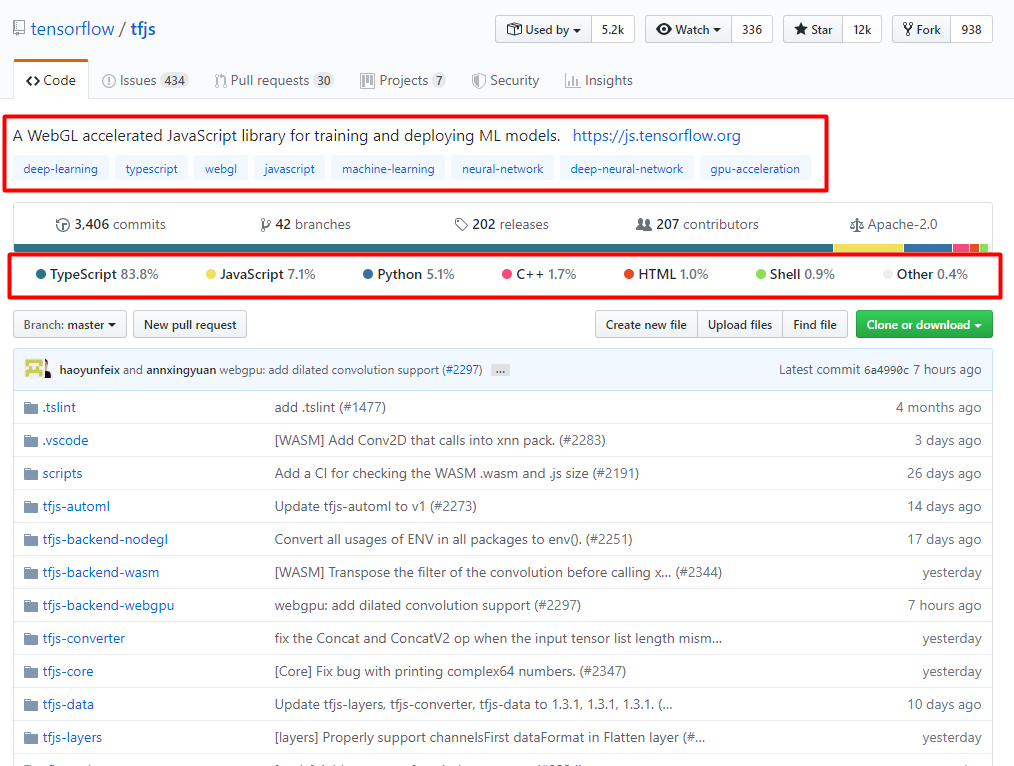Screen dimensions: 1014x766
Task: Open the .vscode folder
Action: (65, 440)
